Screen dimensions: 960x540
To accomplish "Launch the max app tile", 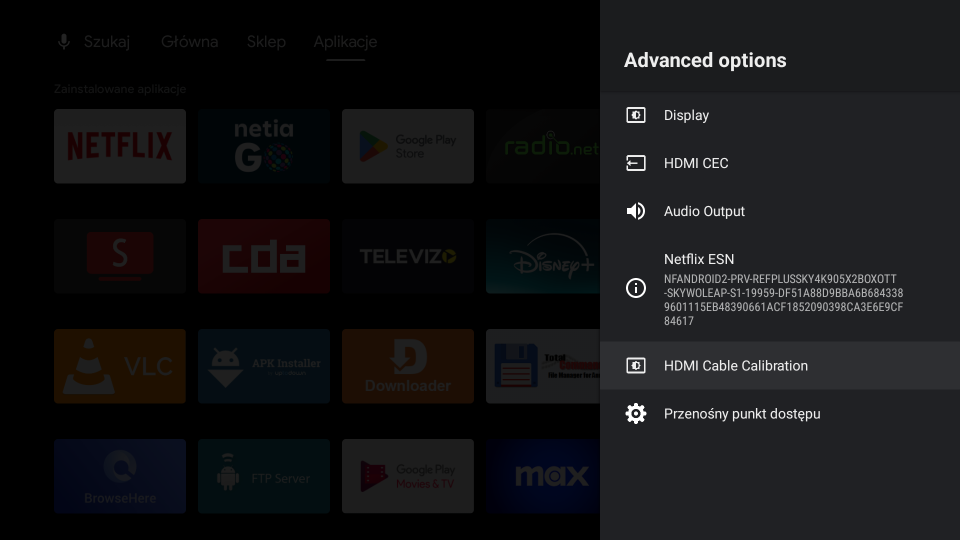I will pyautogui.click(x=543, y=476).
